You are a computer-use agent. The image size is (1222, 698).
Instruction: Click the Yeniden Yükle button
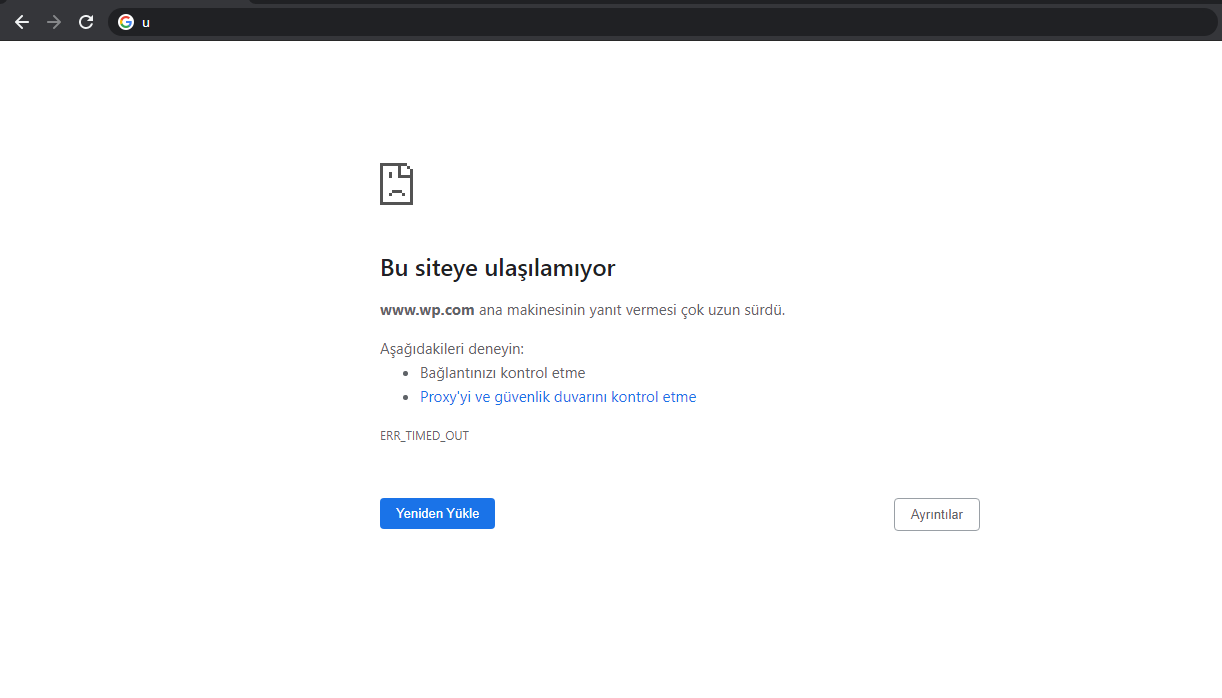pyautogui.click(x=437, y=514)
